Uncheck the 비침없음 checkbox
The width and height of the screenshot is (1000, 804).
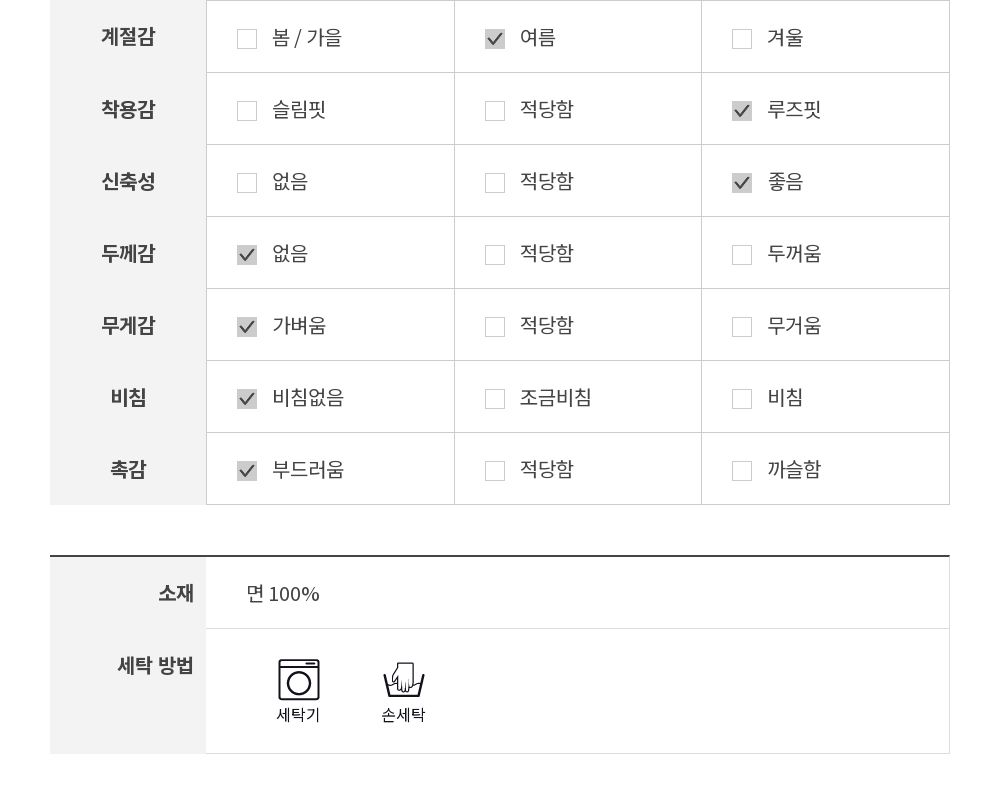pos(247,399)
